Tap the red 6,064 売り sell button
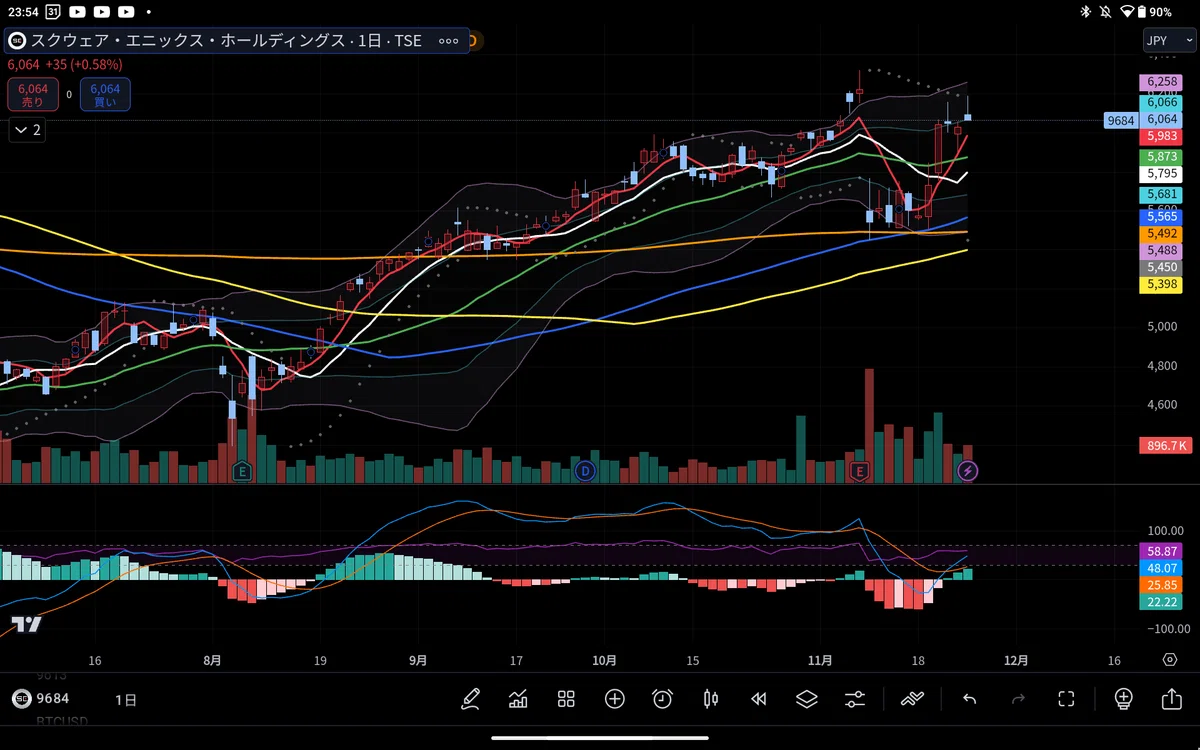The height and width of the screenshot is (750, 1200). pos(33,95)
